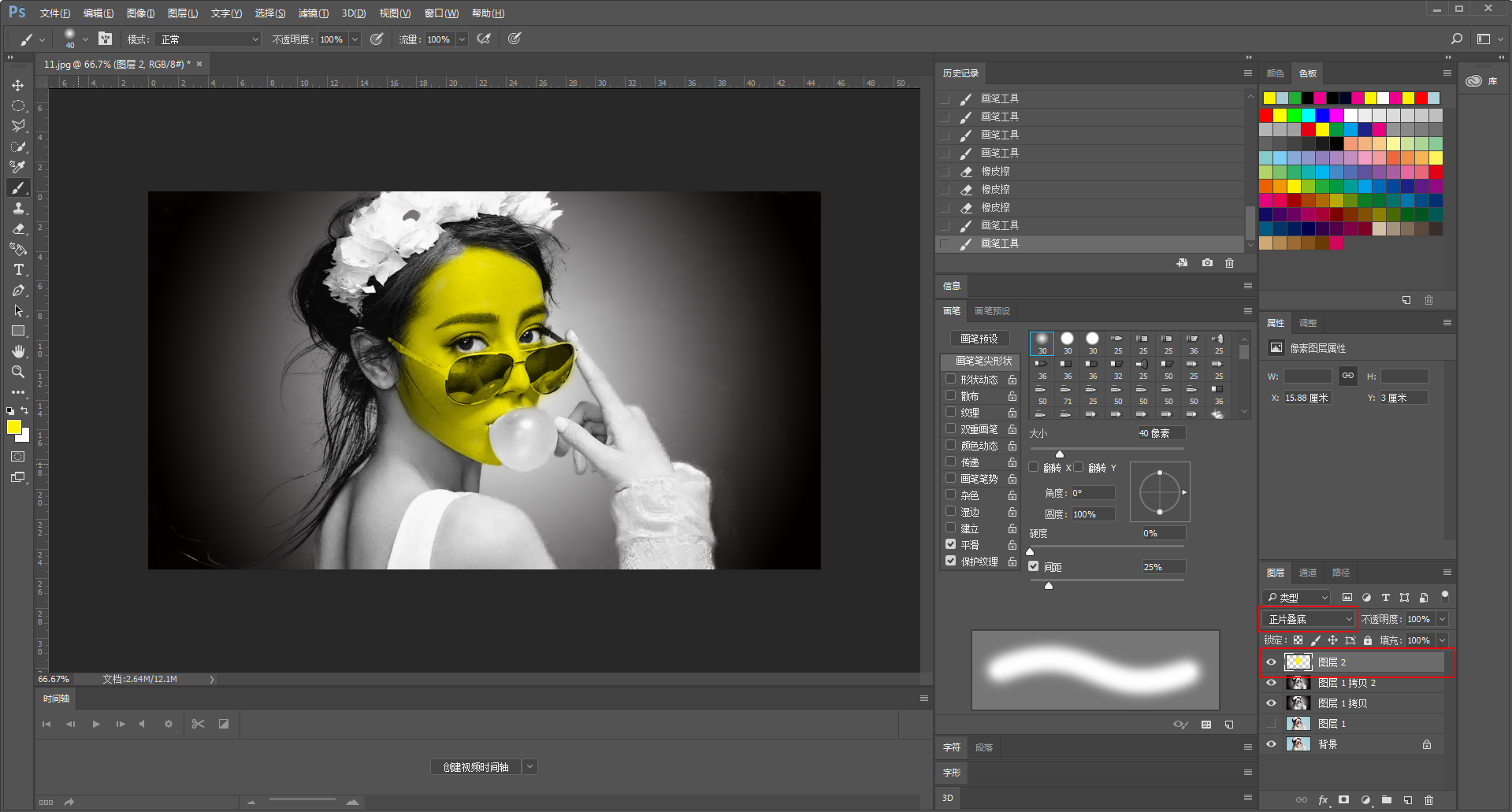Select the Clone Stamp tool
The image size is (1512, 812).
coord(17,208)
